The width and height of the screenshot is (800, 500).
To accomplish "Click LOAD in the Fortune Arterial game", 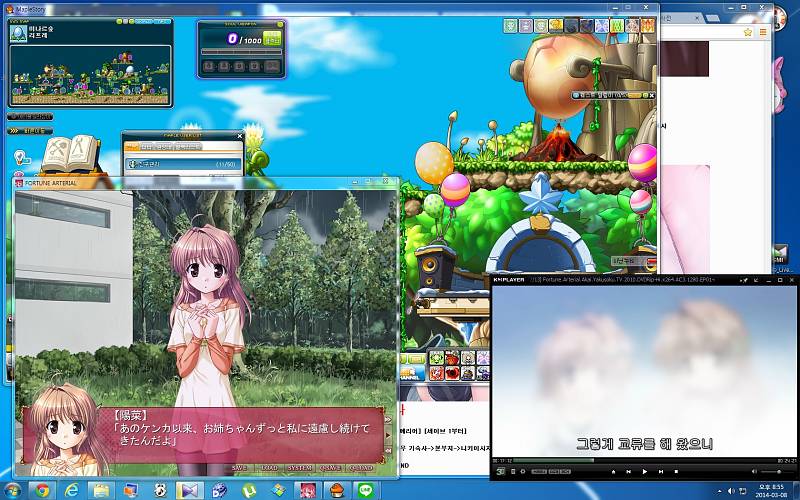I will [x=269, y=468].
